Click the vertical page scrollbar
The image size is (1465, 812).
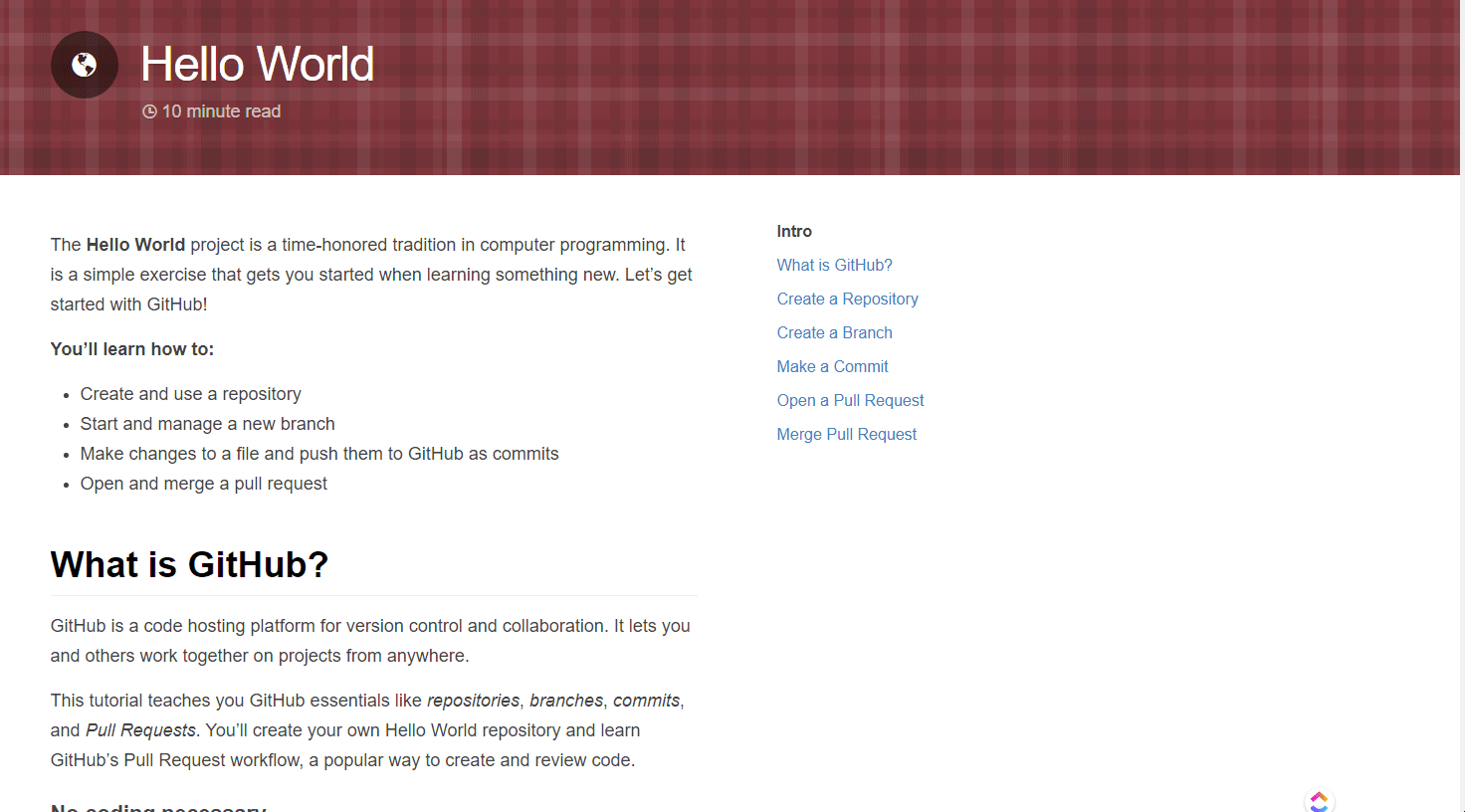tap(1461, 398)
